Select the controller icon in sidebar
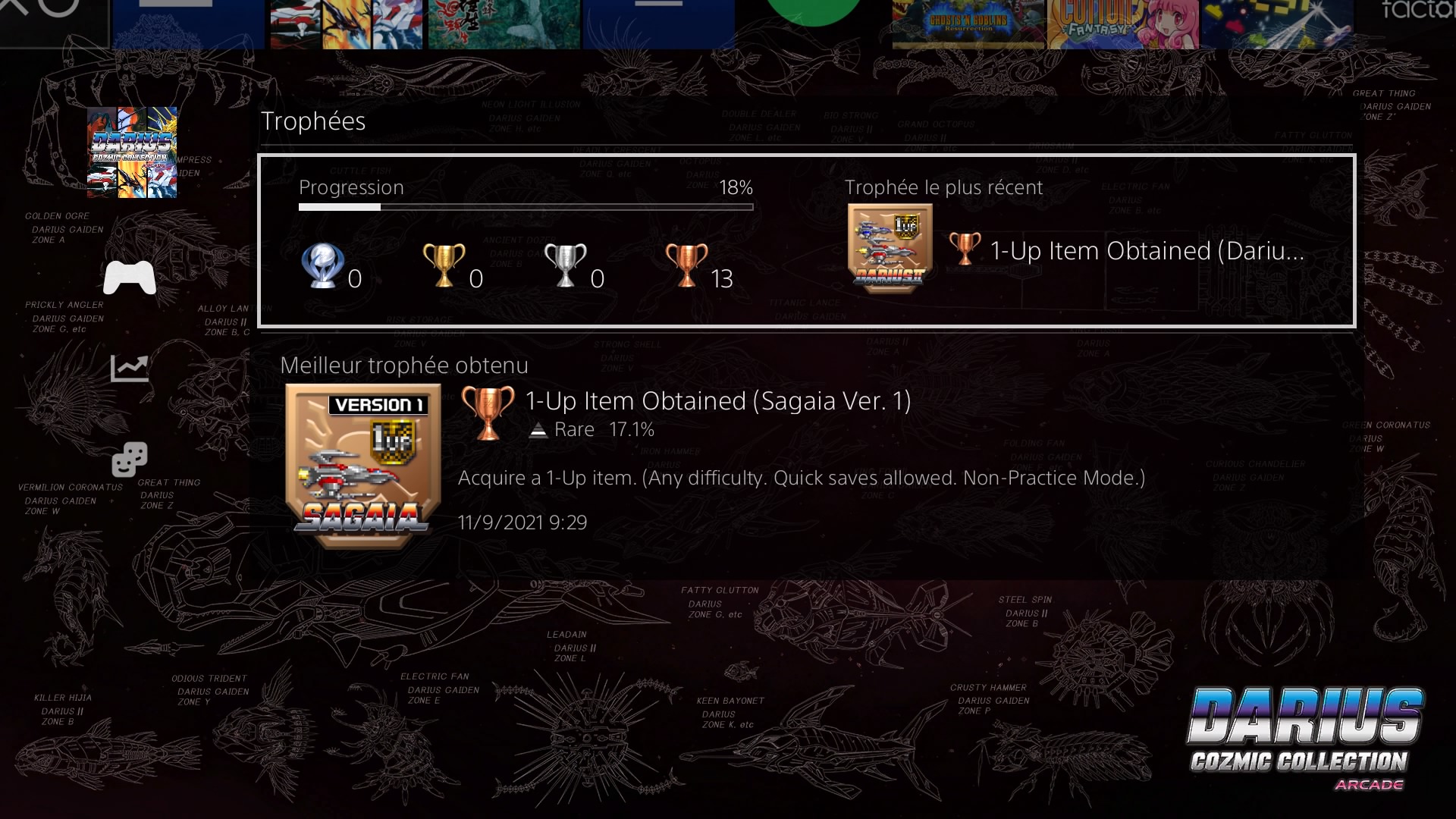 coord(130,278)
